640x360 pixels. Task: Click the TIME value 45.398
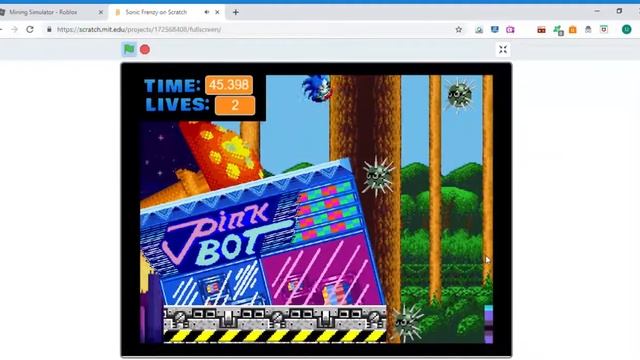tap(229, 85)
